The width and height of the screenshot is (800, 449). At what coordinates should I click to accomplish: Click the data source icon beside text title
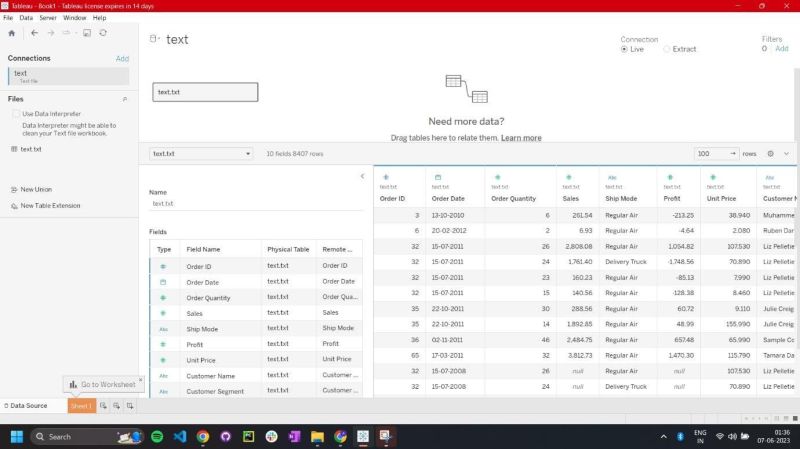coord(153,39)
